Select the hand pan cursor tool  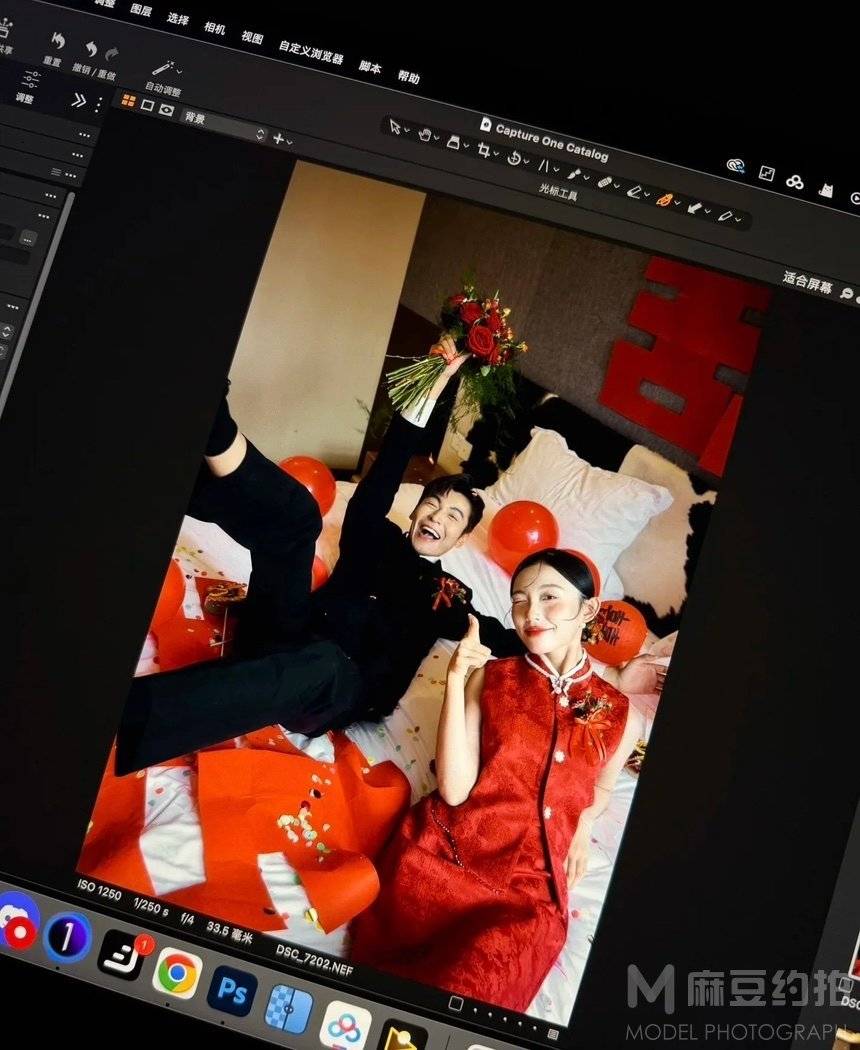(425, 135)
